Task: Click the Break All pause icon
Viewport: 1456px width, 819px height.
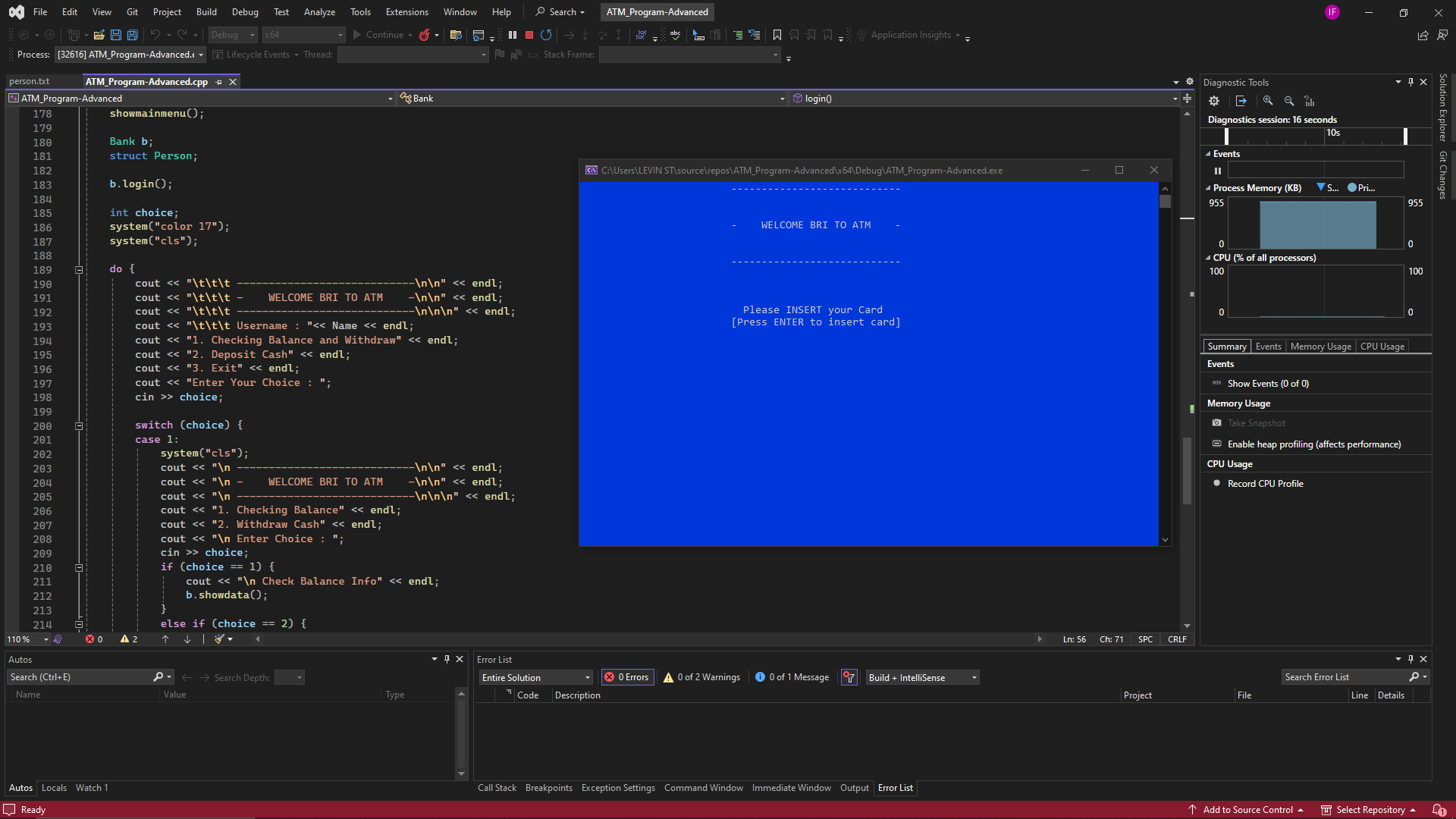Action: (513, 35)
